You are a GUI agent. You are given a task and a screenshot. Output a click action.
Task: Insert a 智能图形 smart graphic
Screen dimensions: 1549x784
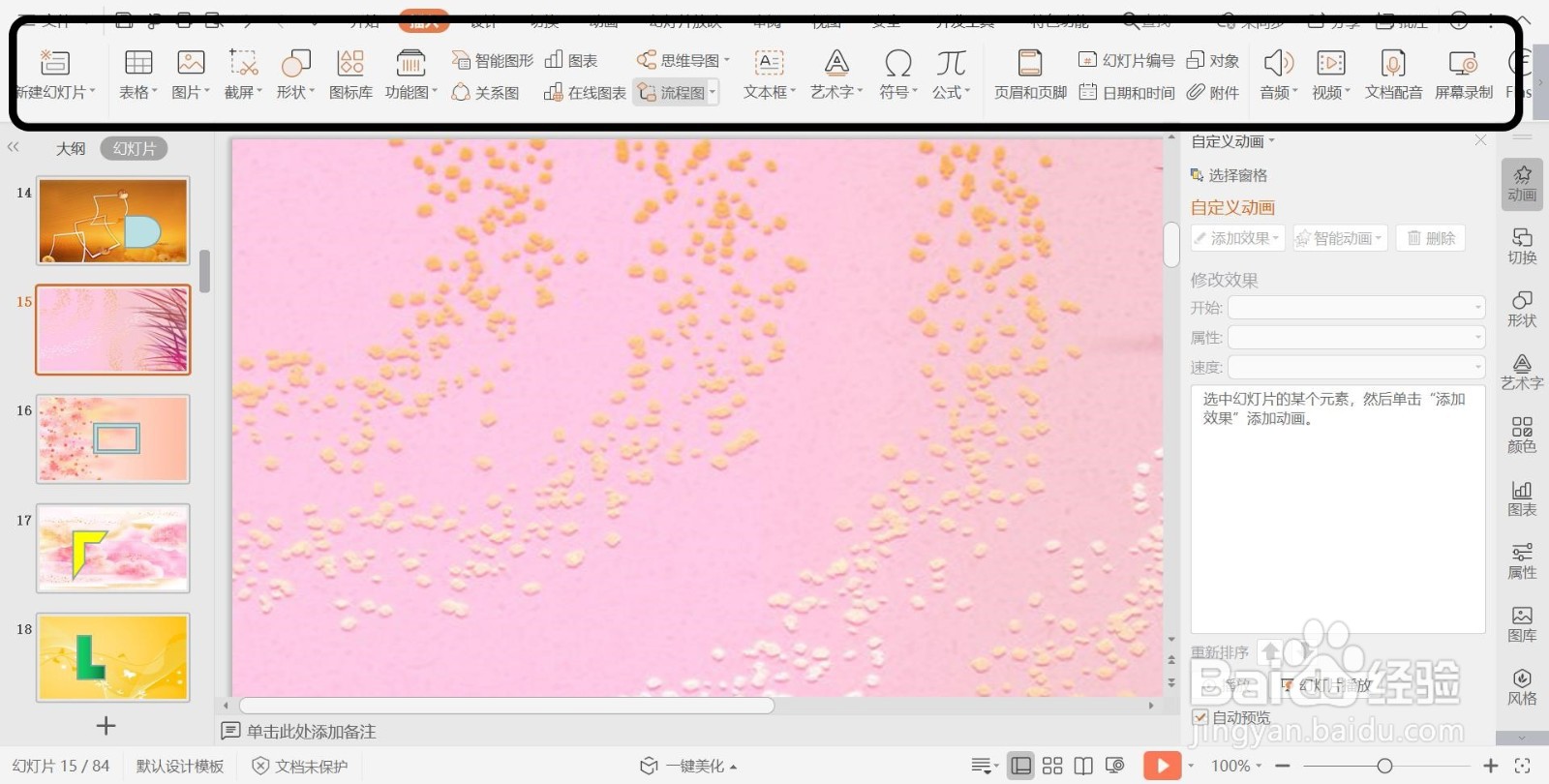[x=492, y=60]
